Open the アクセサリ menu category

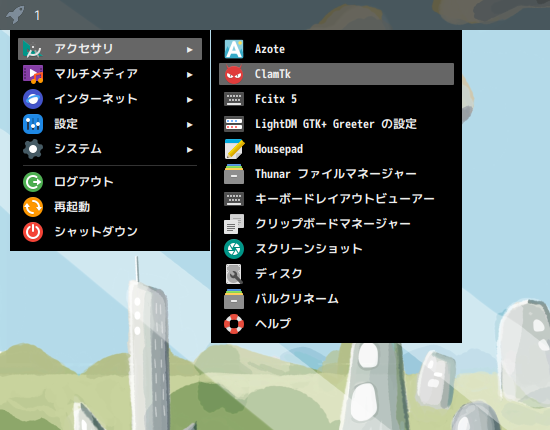click(110, 49)
